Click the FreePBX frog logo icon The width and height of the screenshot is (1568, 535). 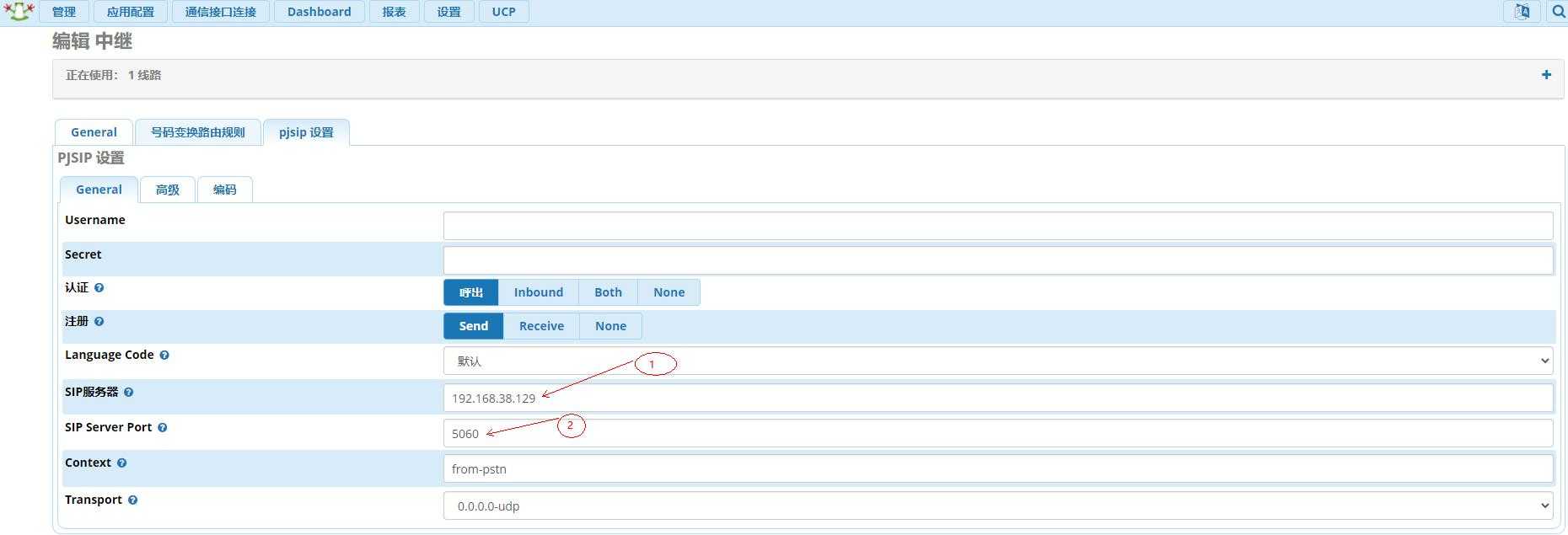[x=19, y=12]
